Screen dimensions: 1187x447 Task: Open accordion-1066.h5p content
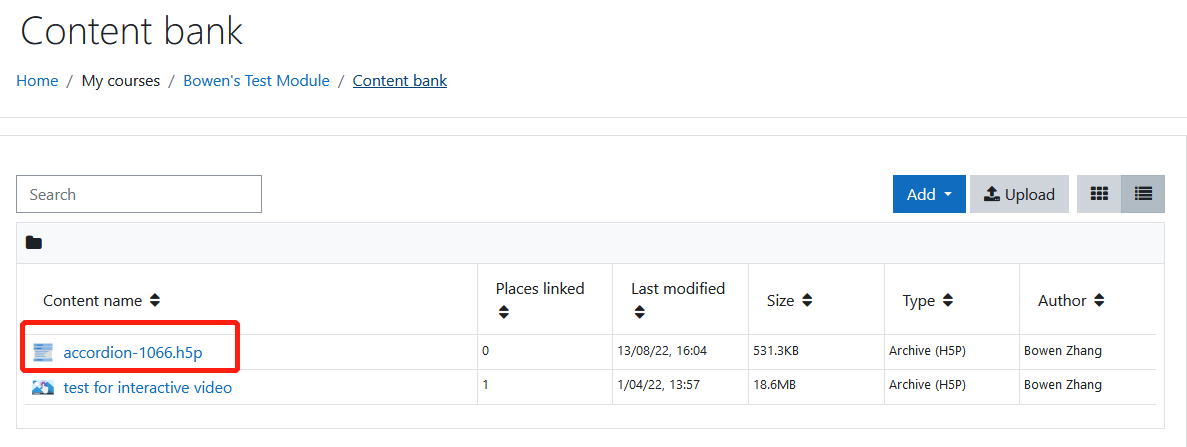[133, 352]
